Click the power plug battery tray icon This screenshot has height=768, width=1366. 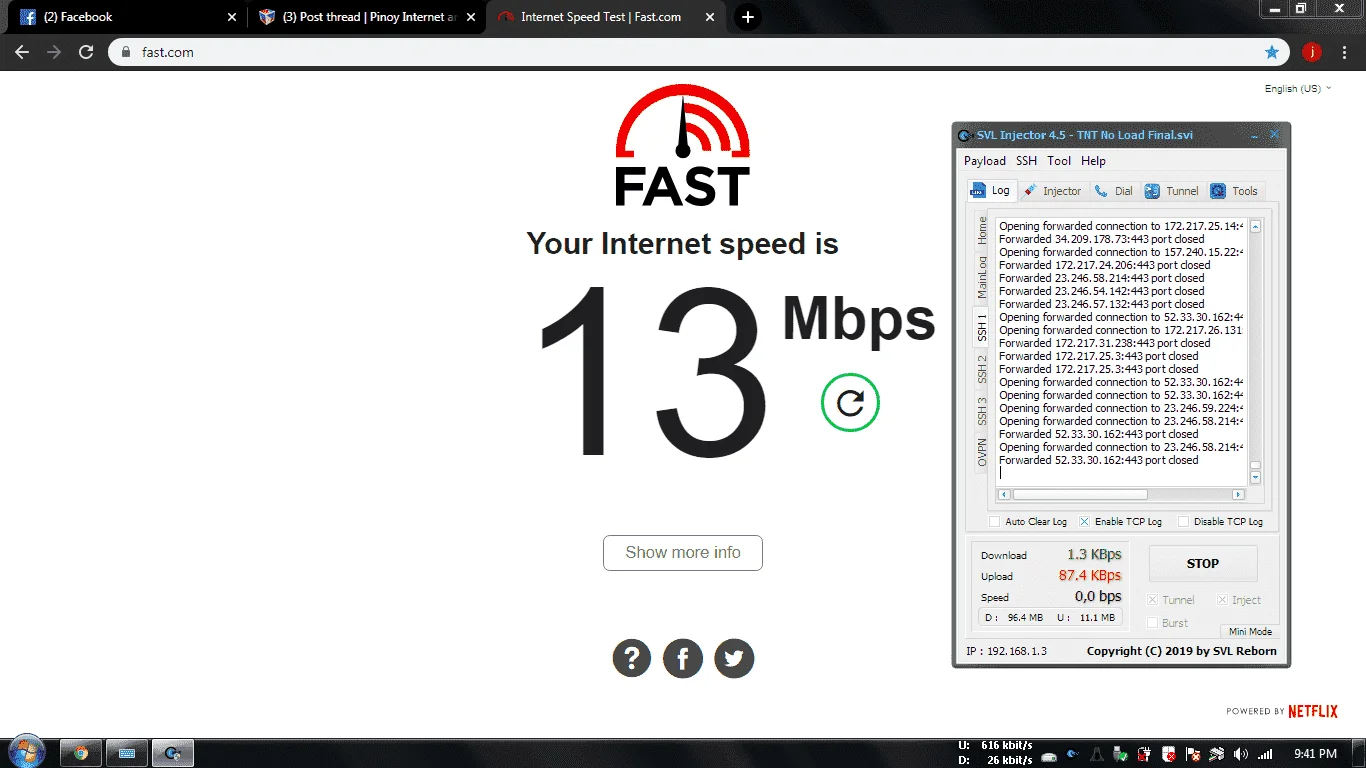pos(1145,753)
